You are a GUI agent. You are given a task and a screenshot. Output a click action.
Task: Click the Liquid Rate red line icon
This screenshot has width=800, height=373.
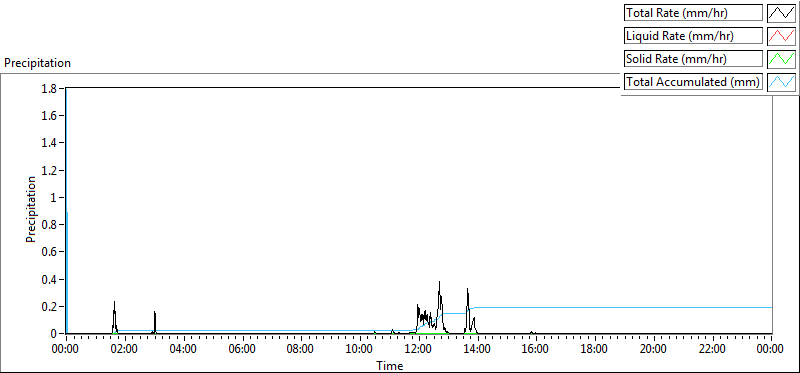click(x=782, y=36)
